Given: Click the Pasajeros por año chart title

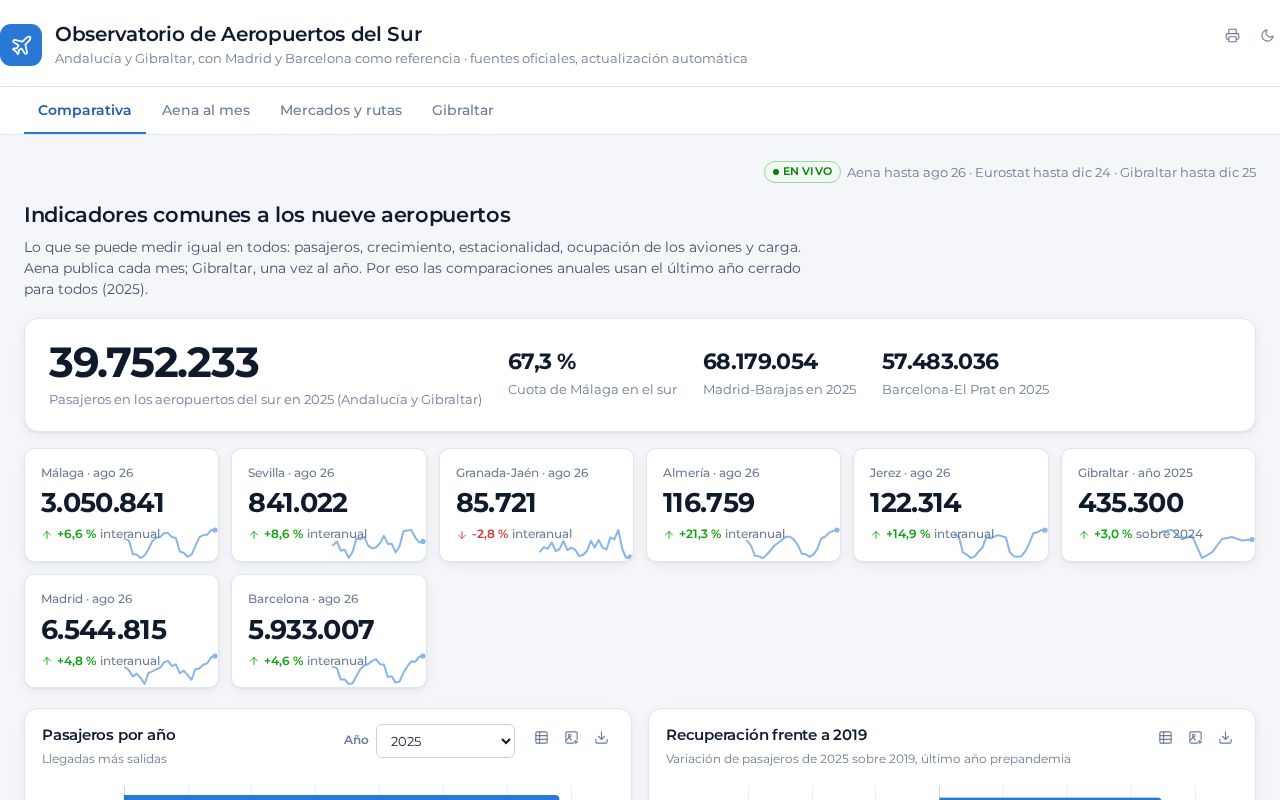Looking at the screenshot, I should (109, 735).
